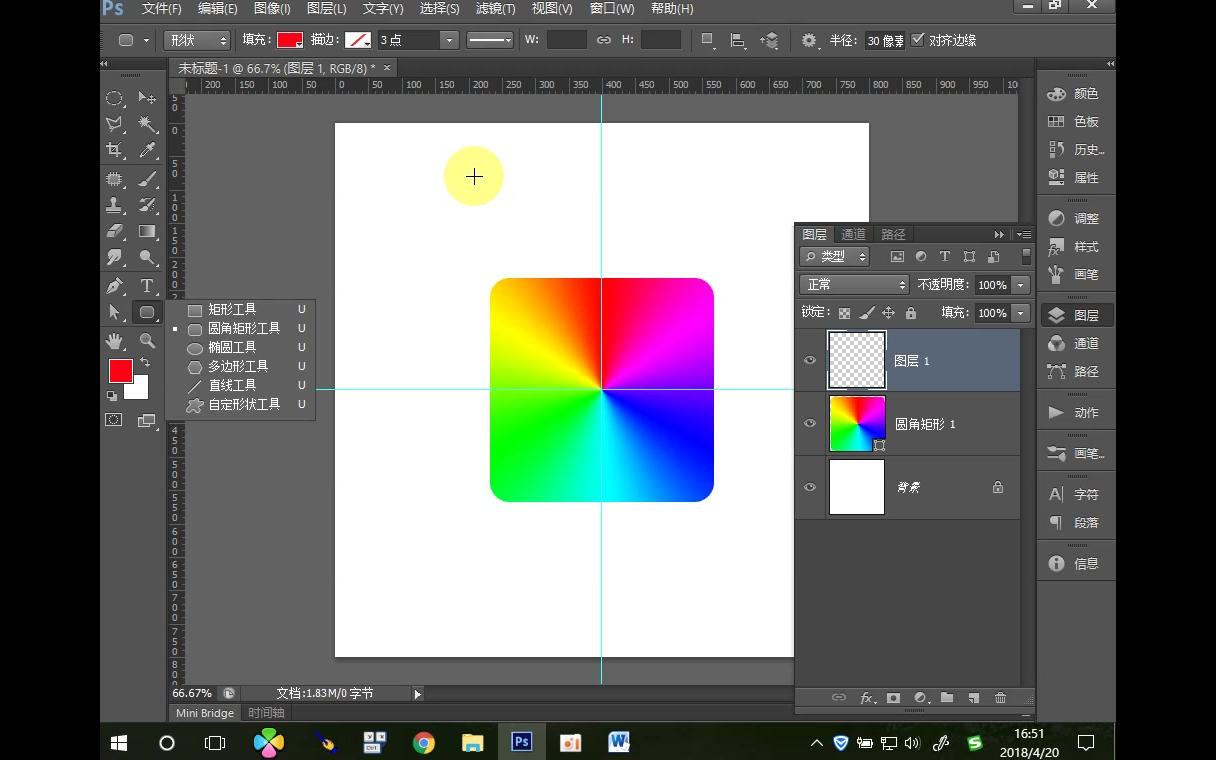Open the 历史 panel button
Screen dimensions: 1216x760
[x=1075, y=150]
